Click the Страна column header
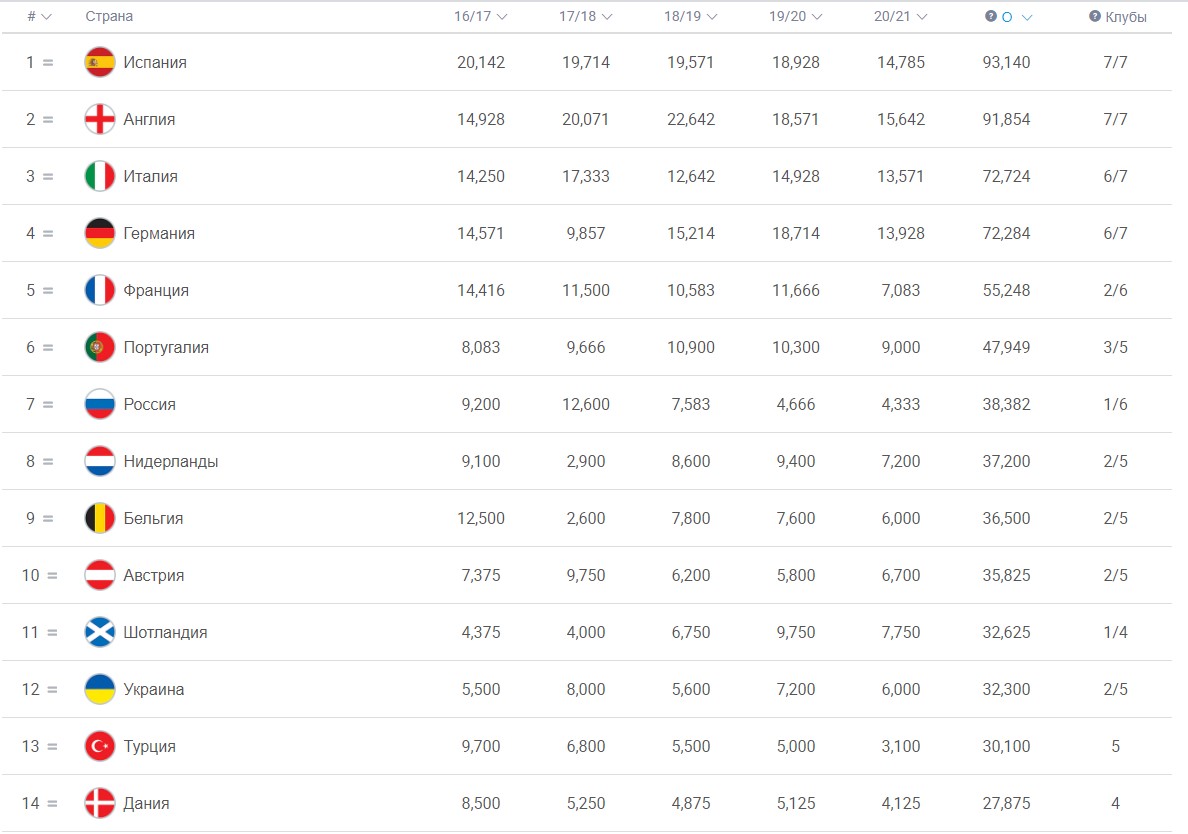 109,16
